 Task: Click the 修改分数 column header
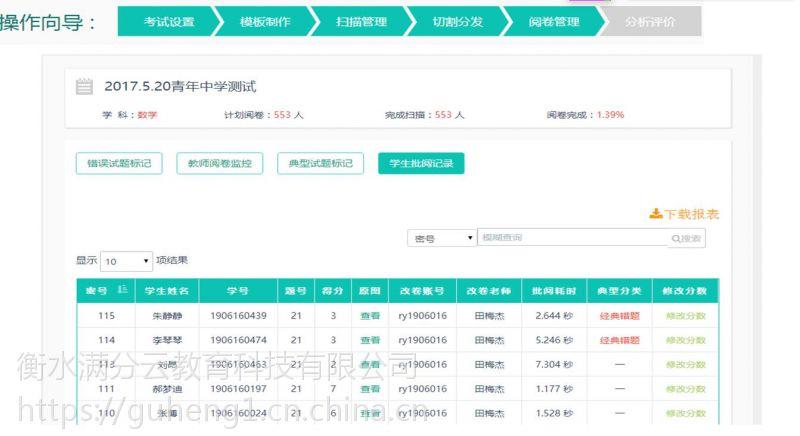click(x=685, y=291)
